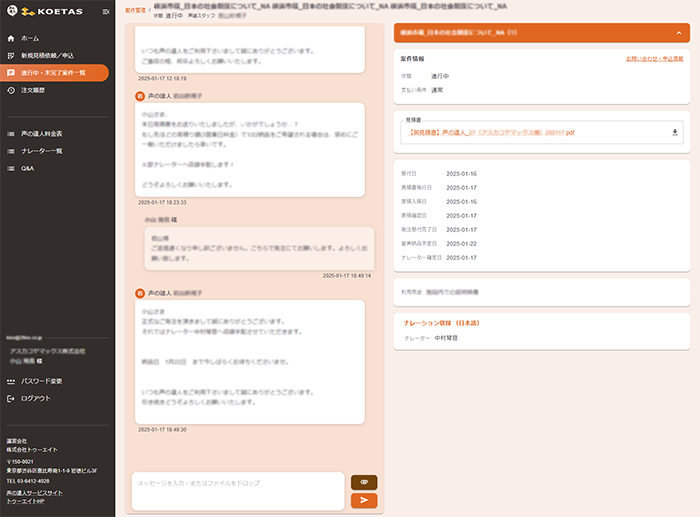Click the ログアウト icon

(x=11, y=398)
